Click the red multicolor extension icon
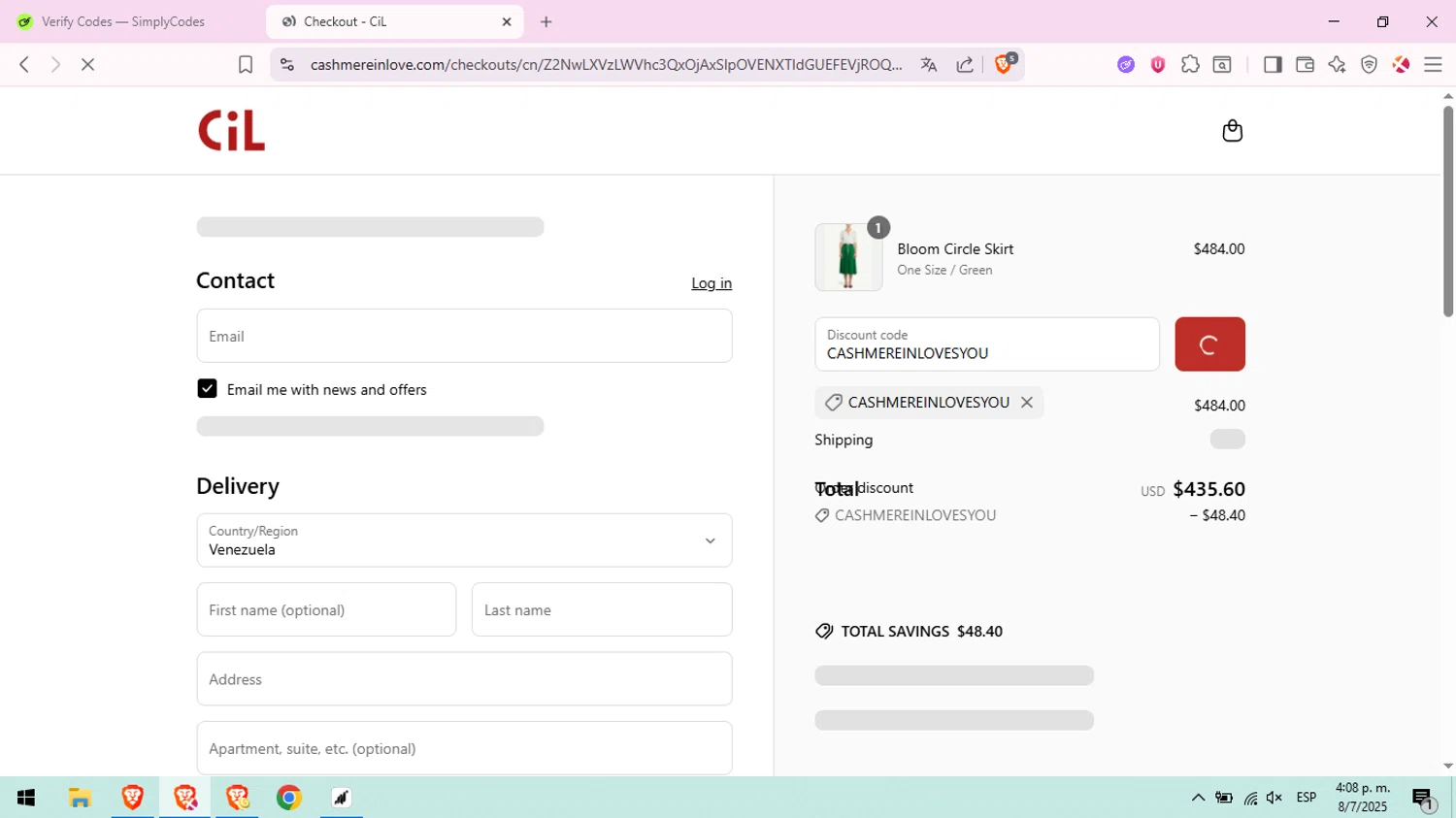 [1401, 64]
